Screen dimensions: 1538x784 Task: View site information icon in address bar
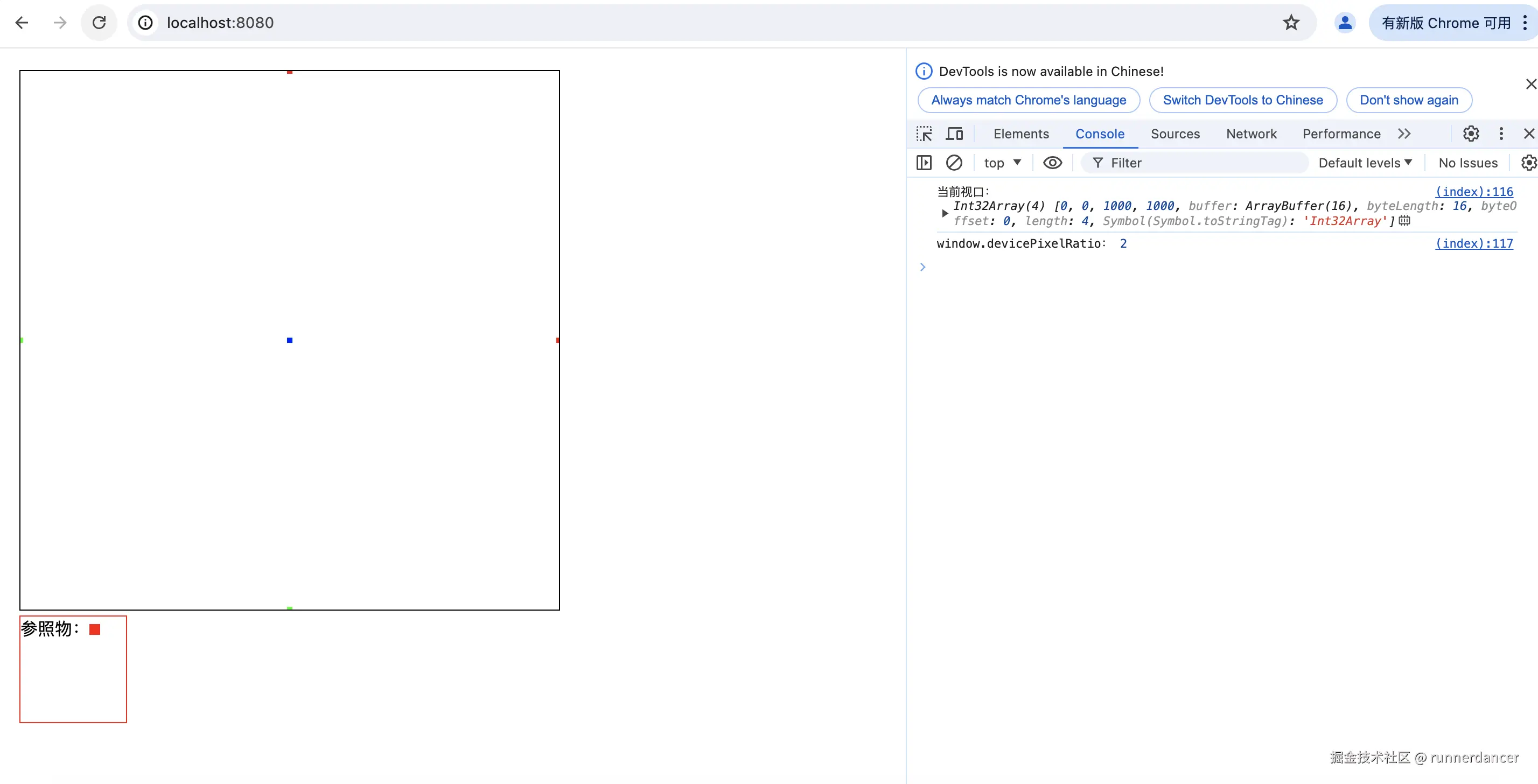pyautogui.click(x=145, y=23)
